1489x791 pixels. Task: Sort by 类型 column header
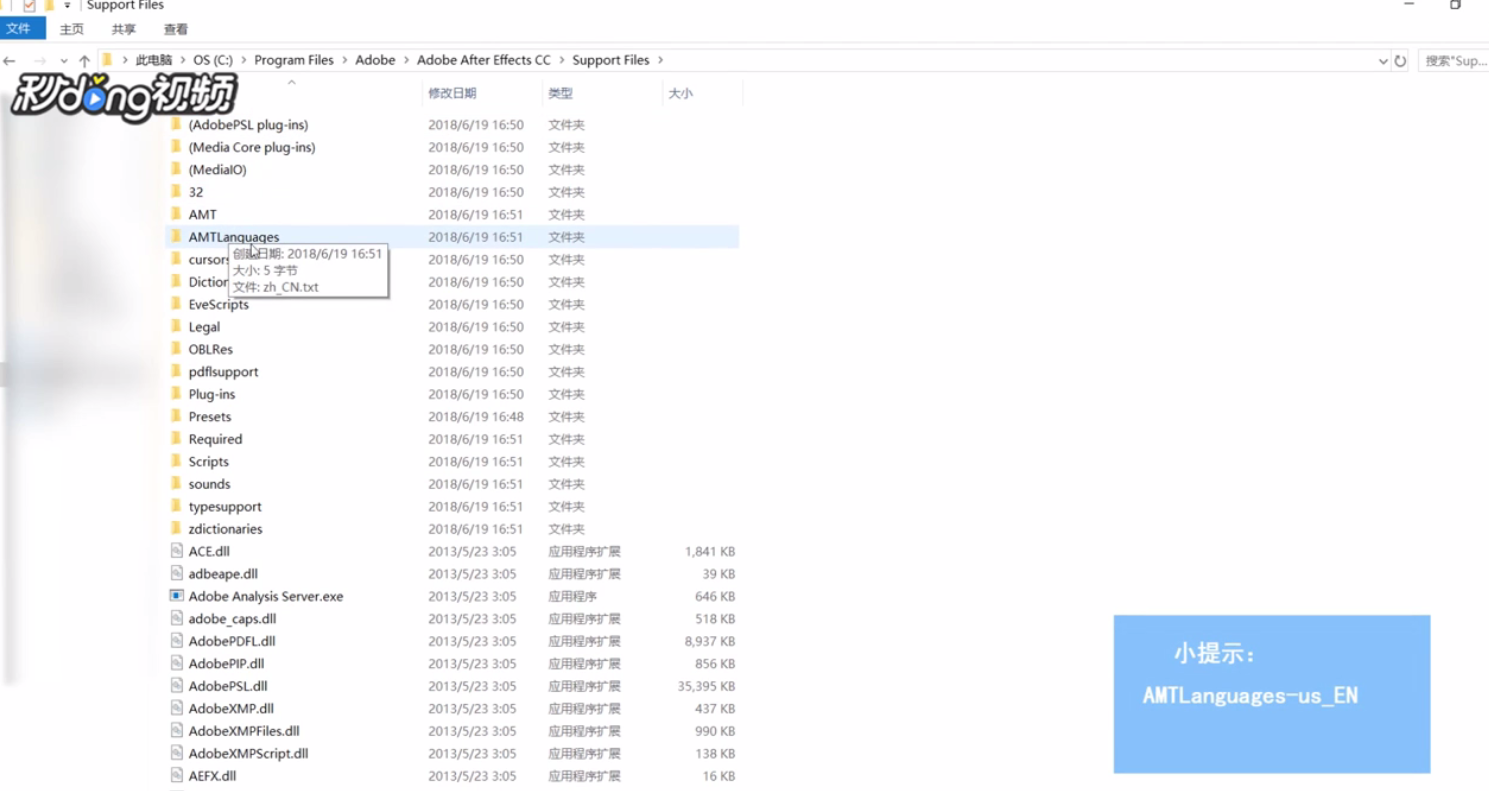560,93
